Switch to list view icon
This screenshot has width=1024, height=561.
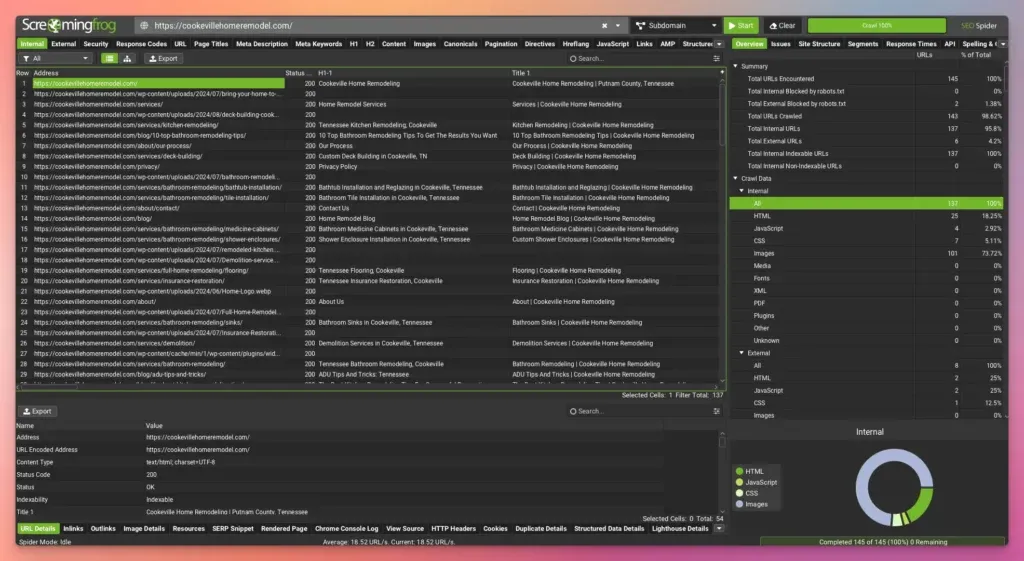110,58
